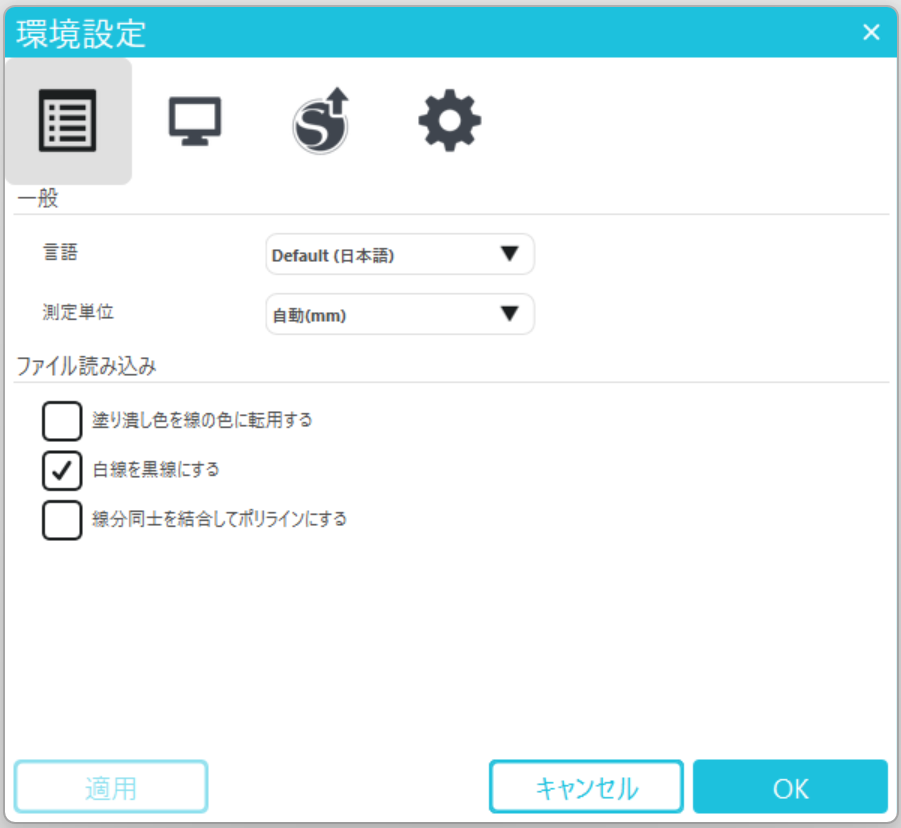Click the 適用 apply button
This screenshot has width=901, height=828.
tap(111, 787)
